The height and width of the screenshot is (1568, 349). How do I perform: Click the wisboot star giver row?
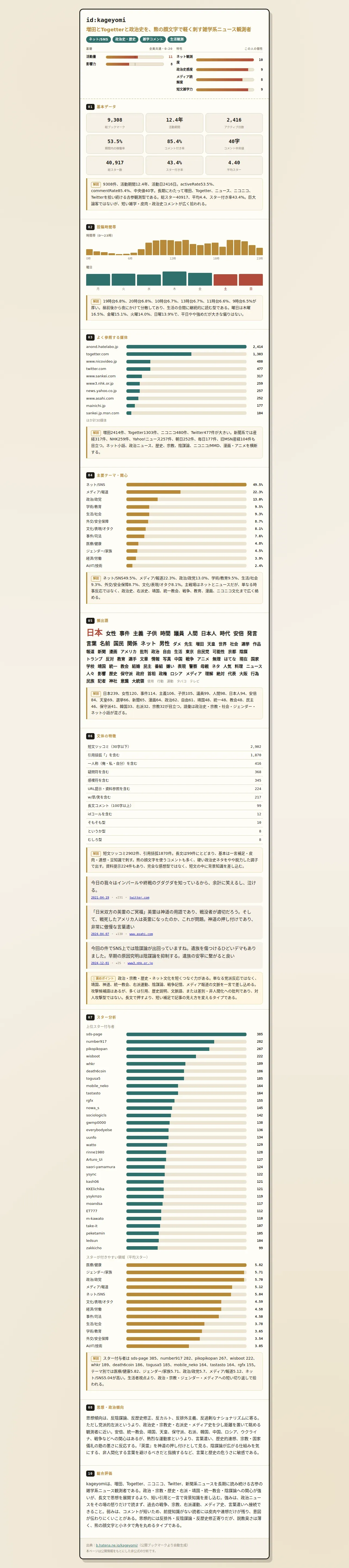click(x=174, y=1056)
